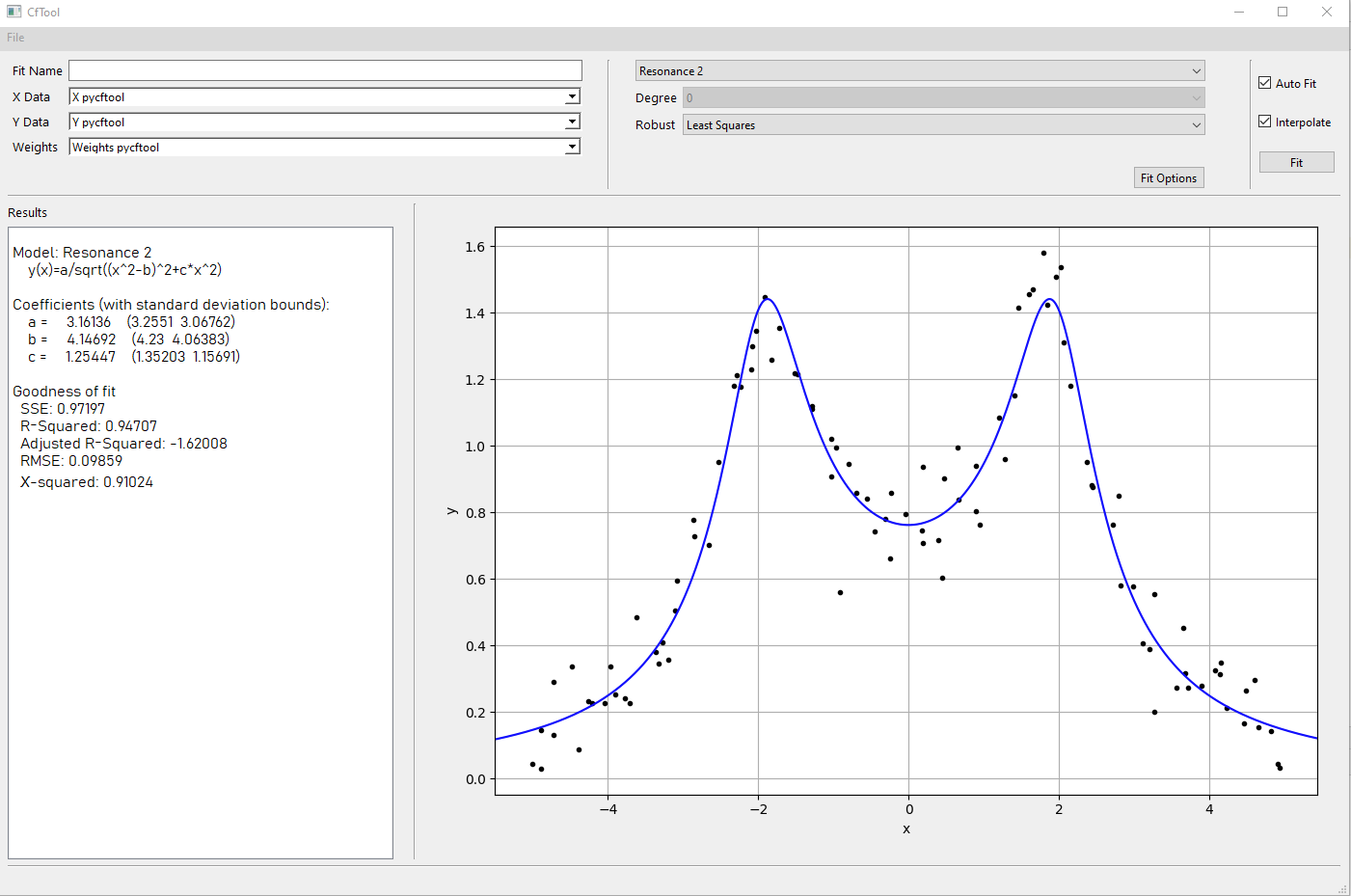The image size is (1351, 896).
Task: Click the CfTool icon in the title bar
Action: pyautogui.click(x=14, y=12)
